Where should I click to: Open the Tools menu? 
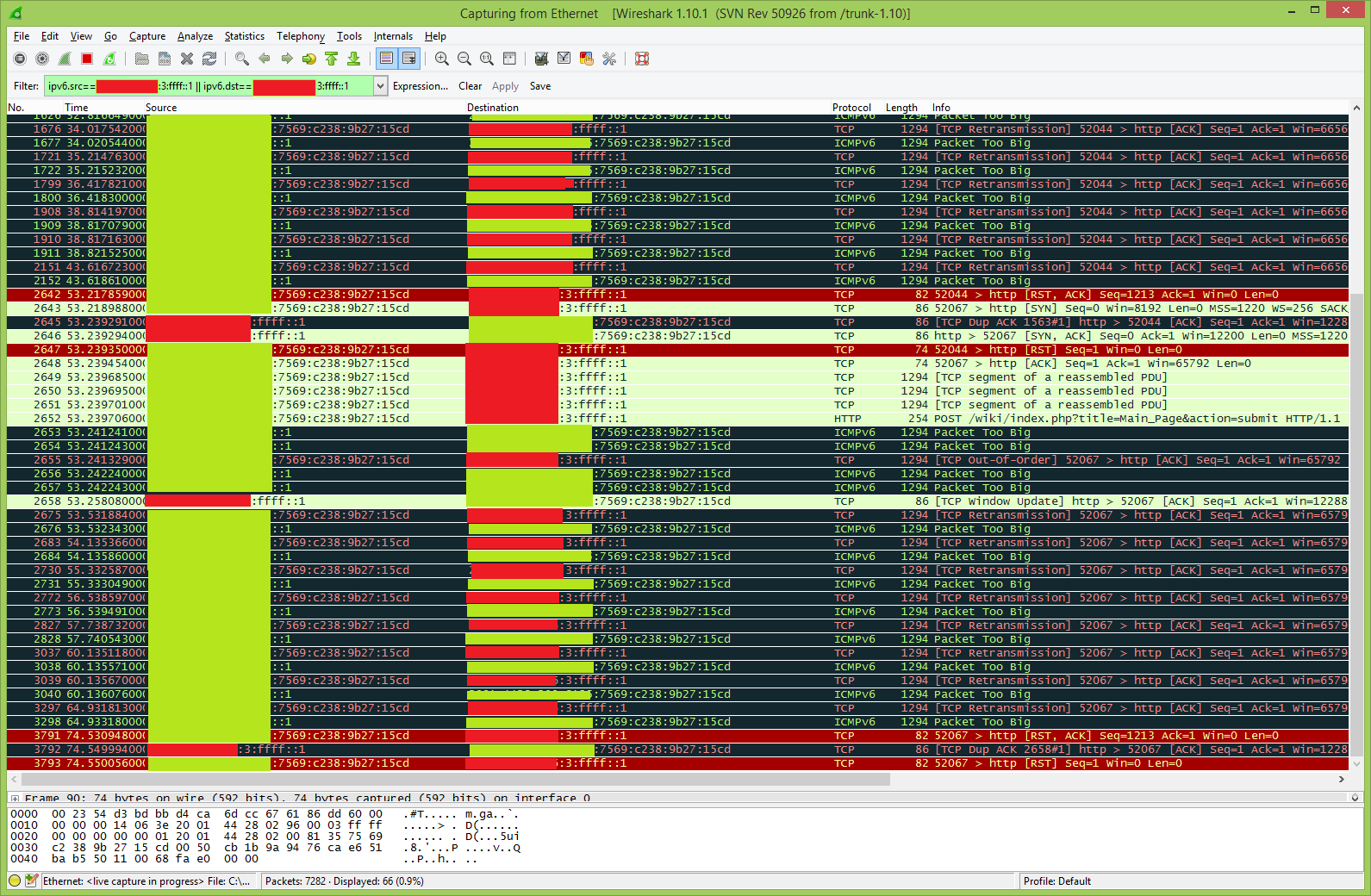pyautogui.click(x=349, y=36)
